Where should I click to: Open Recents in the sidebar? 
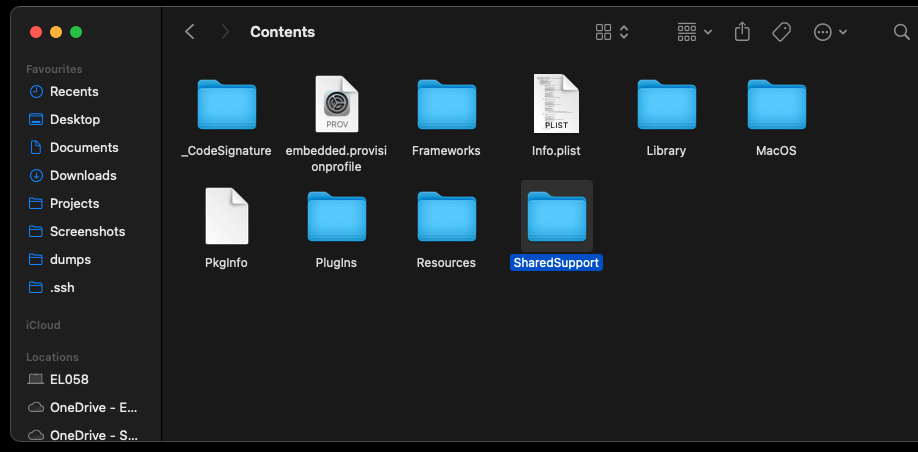tap(74, 91)
